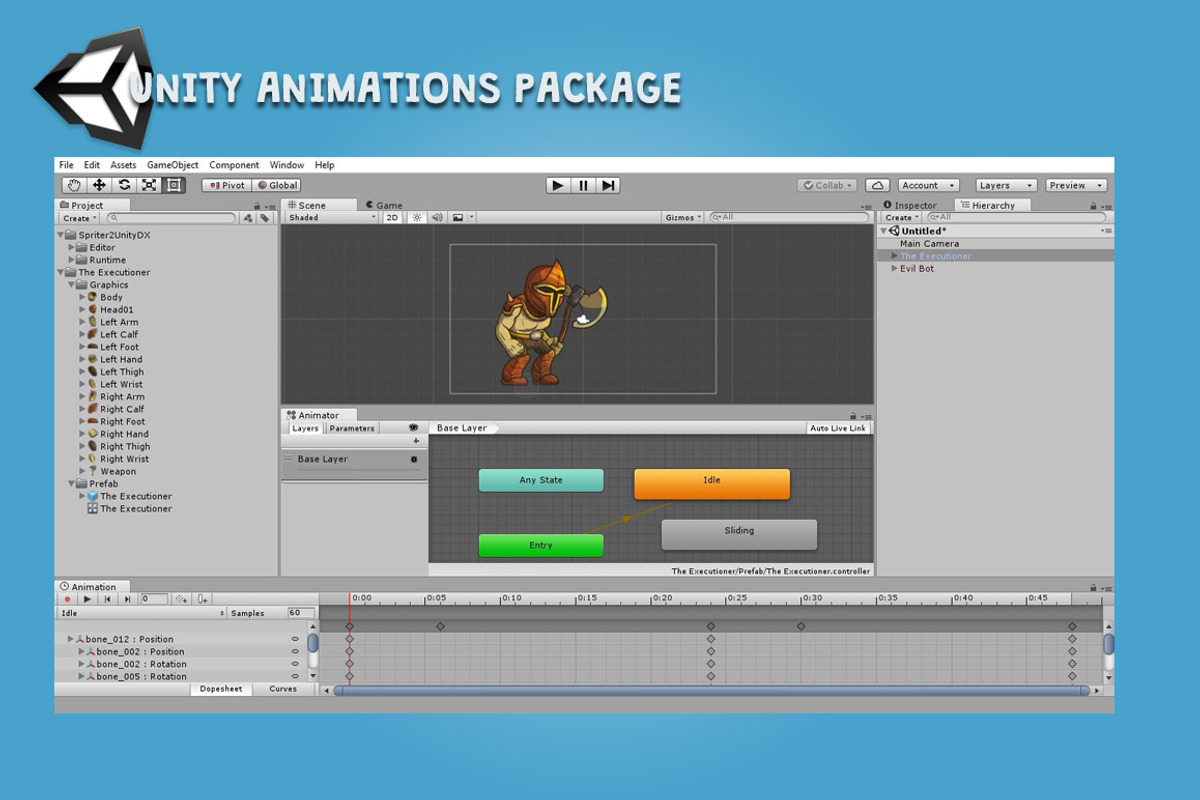Enable animation record button

tap(68, 599)
